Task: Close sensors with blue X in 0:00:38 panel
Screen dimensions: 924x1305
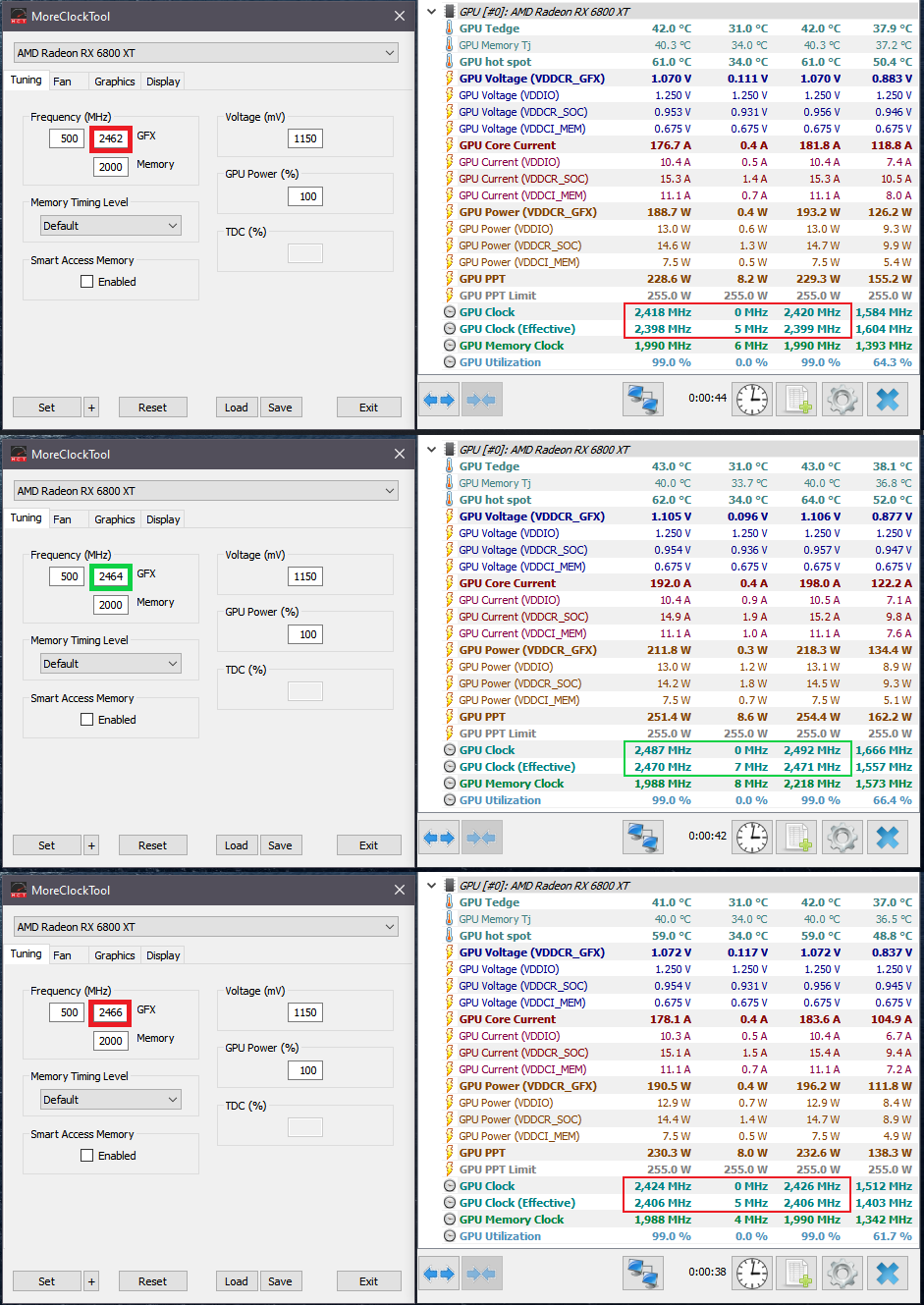Action: [x=888, y=1274]
